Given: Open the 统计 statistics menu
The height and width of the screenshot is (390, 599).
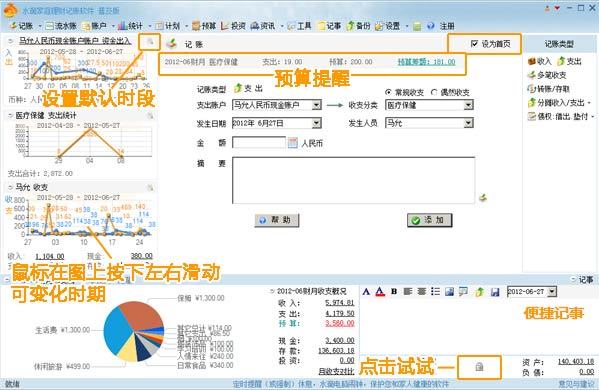Looking at the screenshot, I should pos(130,26).
